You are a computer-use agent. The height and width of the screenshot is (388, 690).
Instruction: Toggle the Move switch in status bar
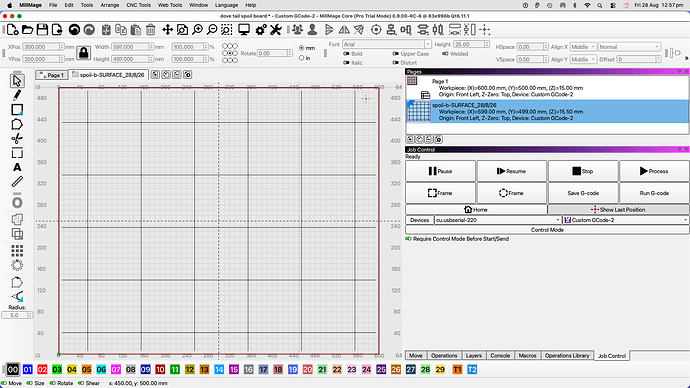pyautogui.click(x=5, y=383)
